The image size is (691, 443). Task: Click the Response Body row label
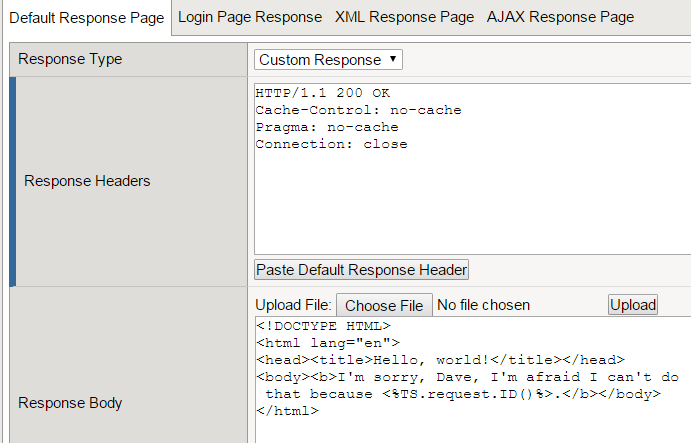(x=70, y=403)
